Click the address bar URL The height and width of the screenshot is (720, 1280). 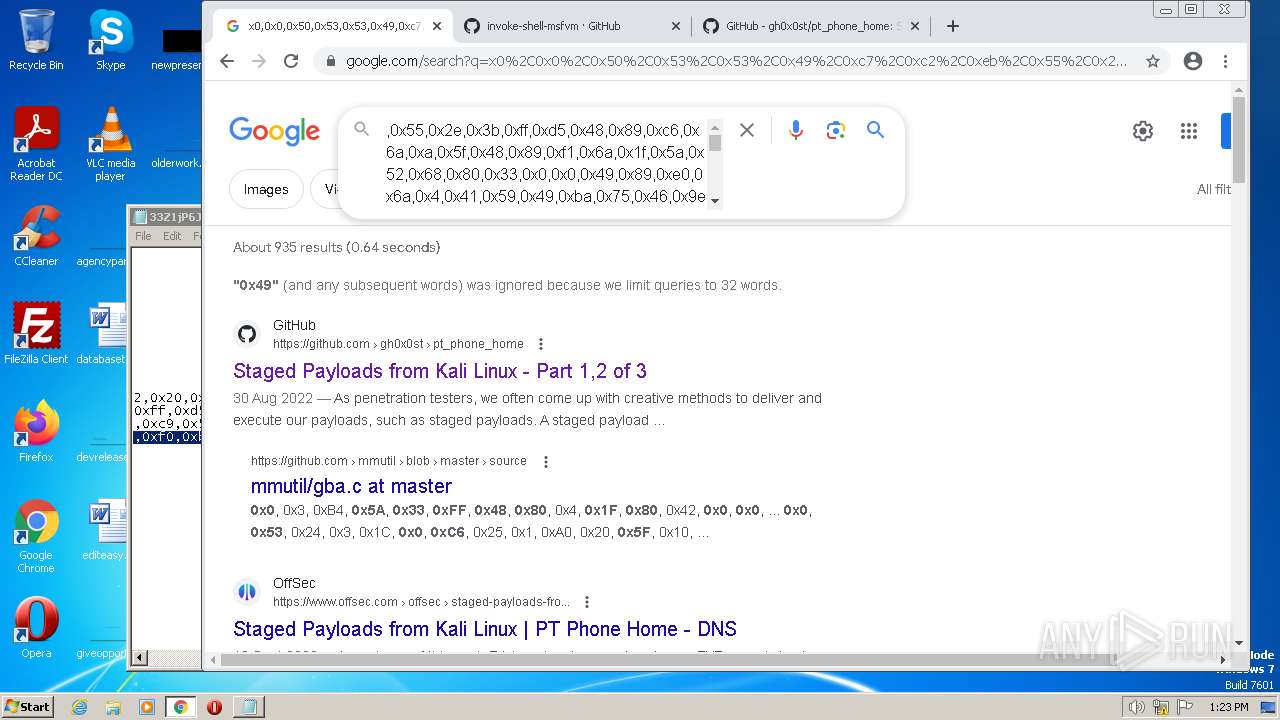[736, 61]
